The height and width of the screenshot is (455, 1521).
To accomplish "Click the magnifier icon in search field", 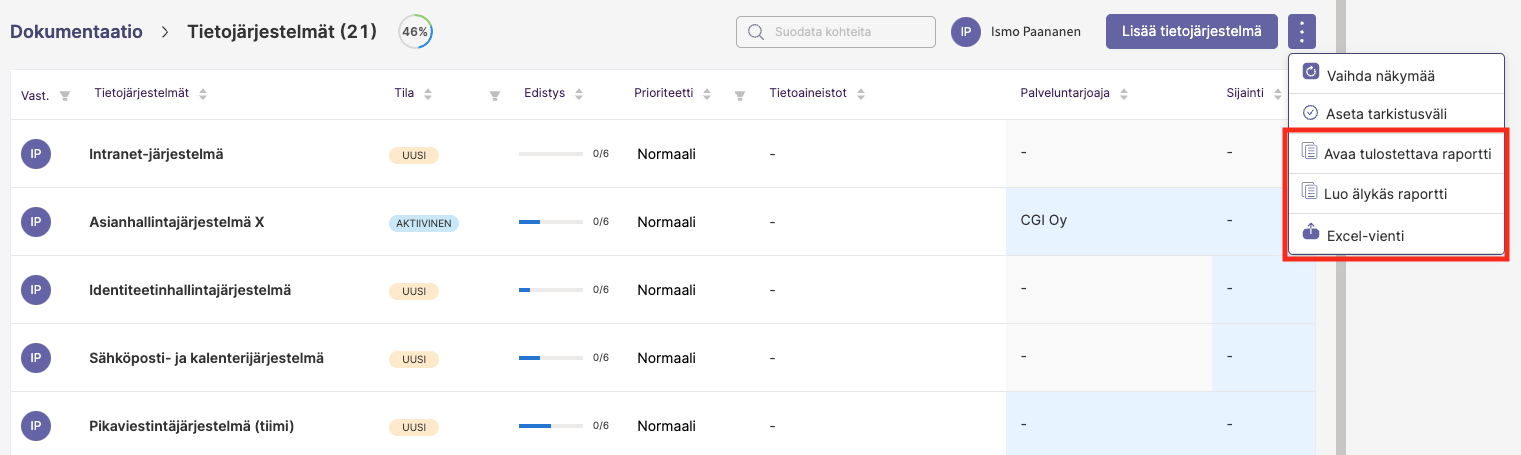I will [756, 32].
